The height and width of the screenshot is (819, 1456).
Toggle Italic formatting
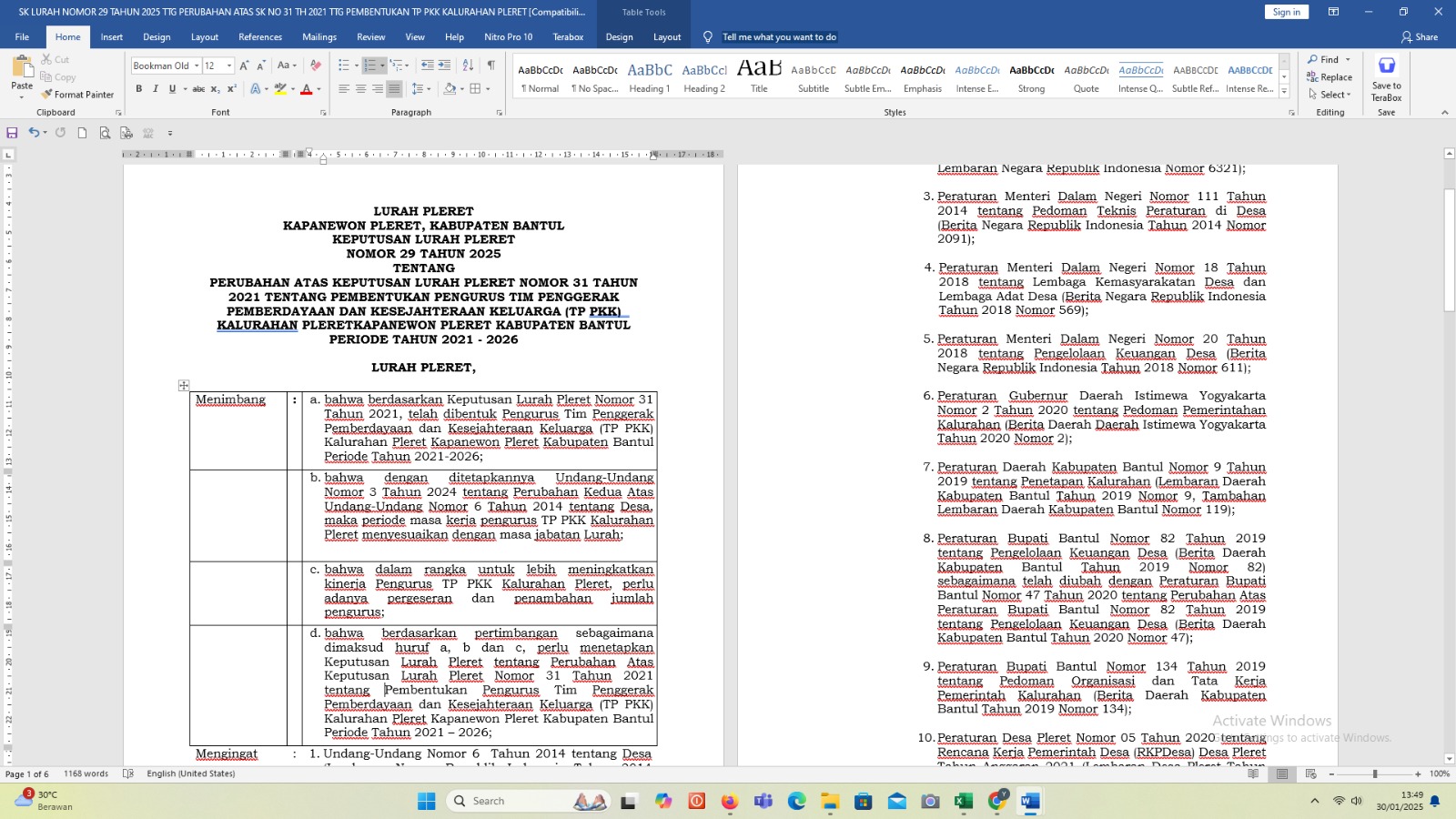pyautogui.click(x=156, y=89)
